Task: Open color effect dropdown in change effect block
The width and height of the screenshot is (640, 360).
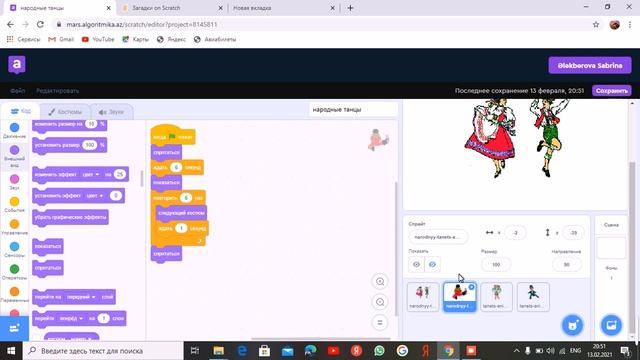Action: (x=91, y=174)
